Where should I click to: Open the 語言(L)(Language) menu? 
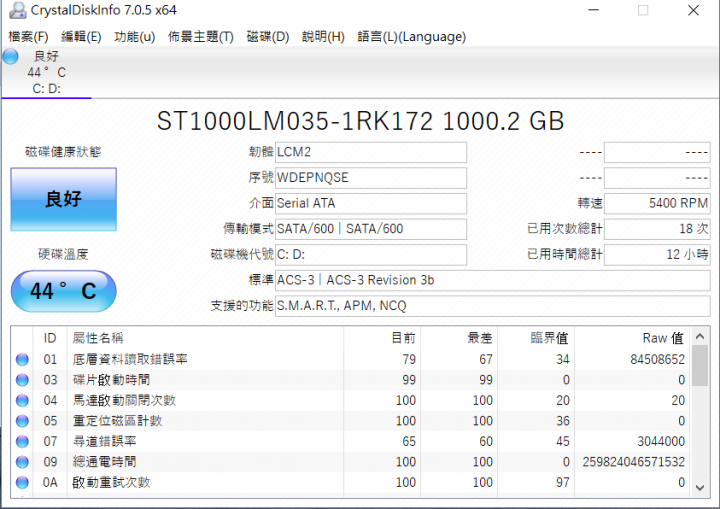tap(411, 37)
